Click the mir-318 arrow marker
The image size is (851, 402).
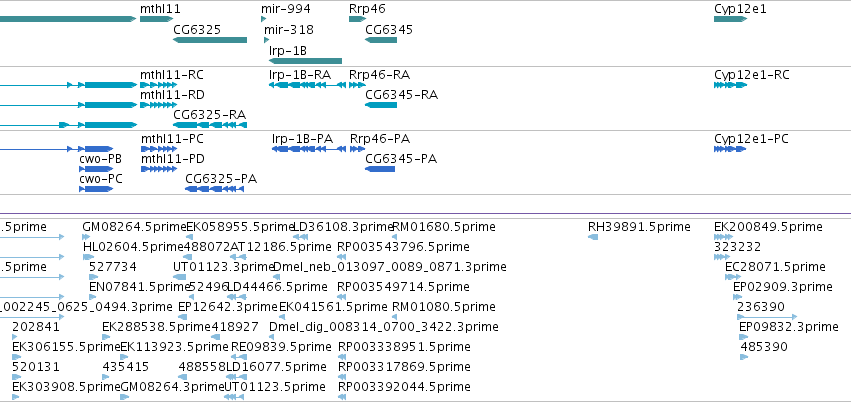point(266,40)
